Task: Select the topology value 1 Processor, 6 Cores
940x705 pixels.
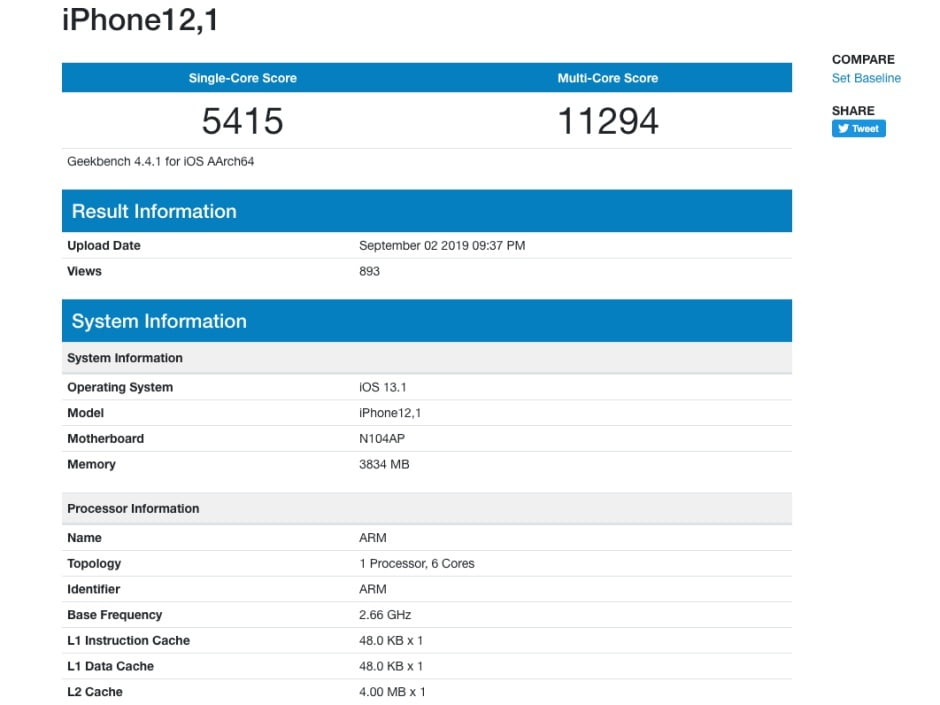Action: 416,564
